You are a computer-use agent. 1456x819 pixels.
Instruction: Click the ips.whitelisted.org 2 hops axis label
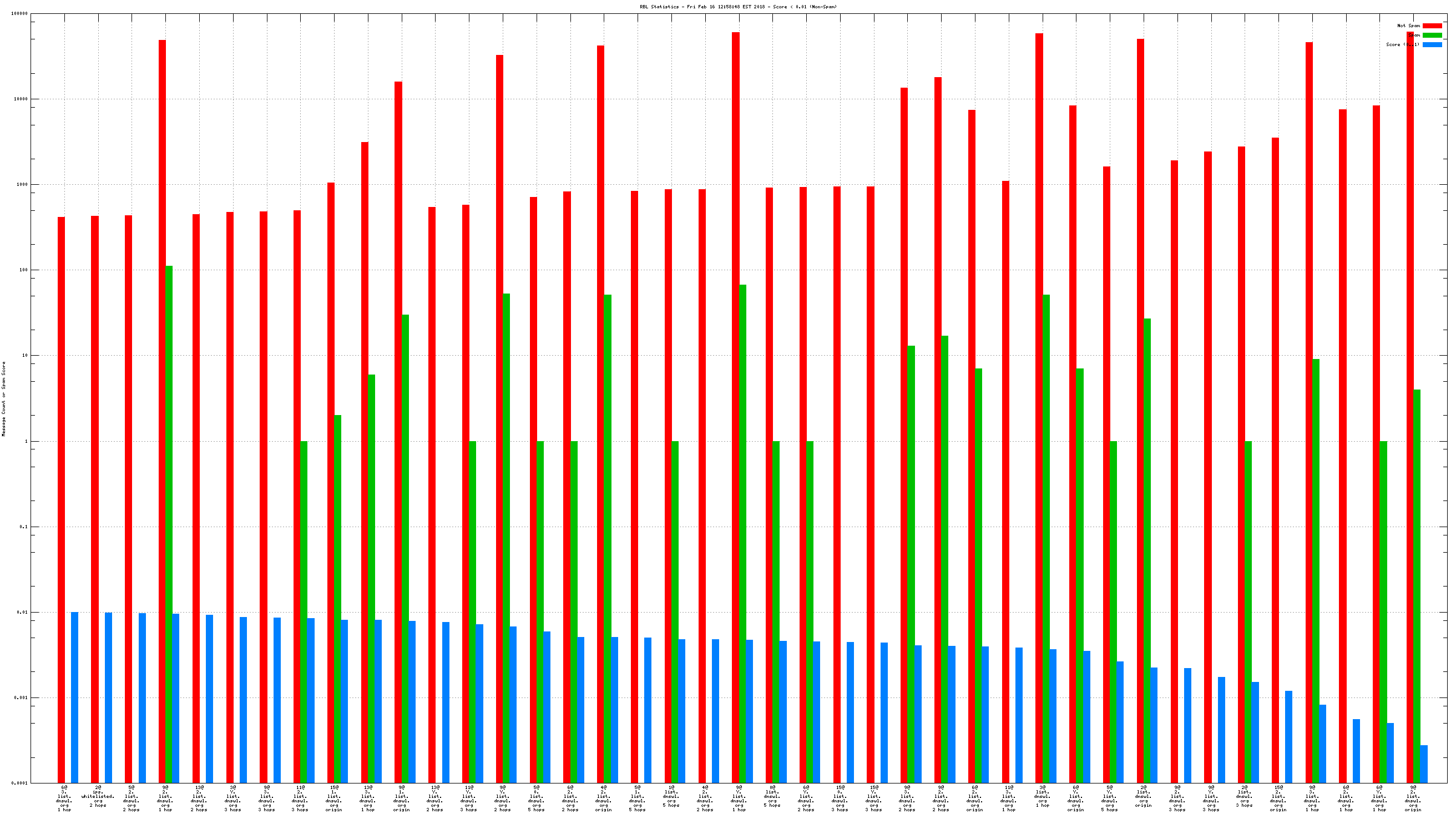(x=98, y=797)
